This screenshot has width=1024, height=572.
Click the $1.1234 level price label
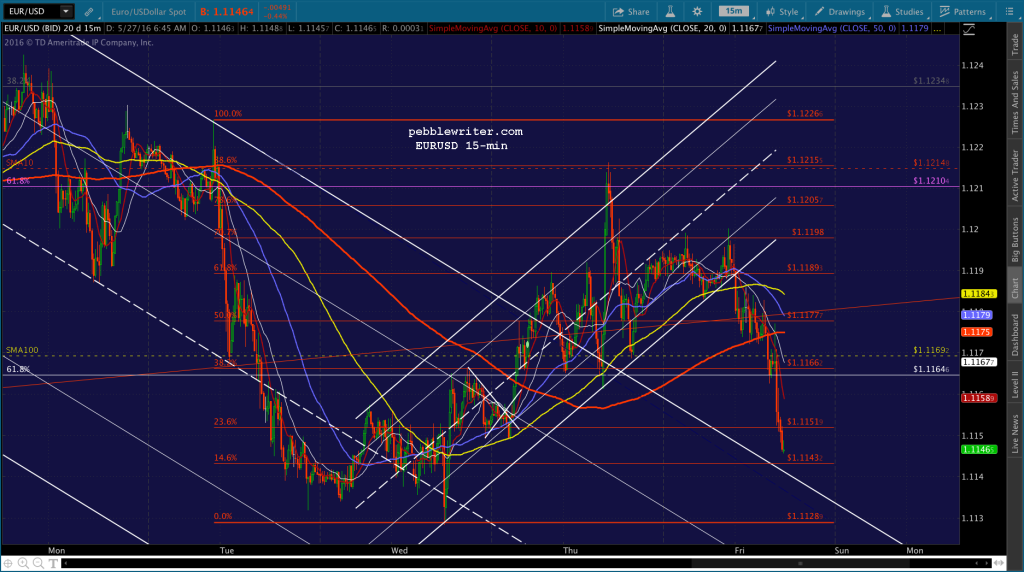coord(931,81)
